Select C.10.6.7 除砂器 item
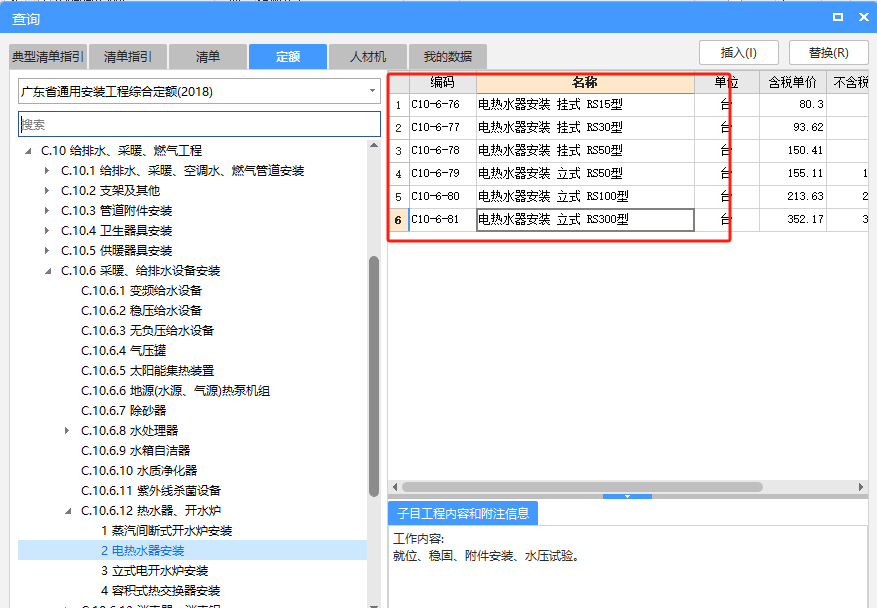The width and height of the screenshot is (877, 608). click(x=124, y=411)
